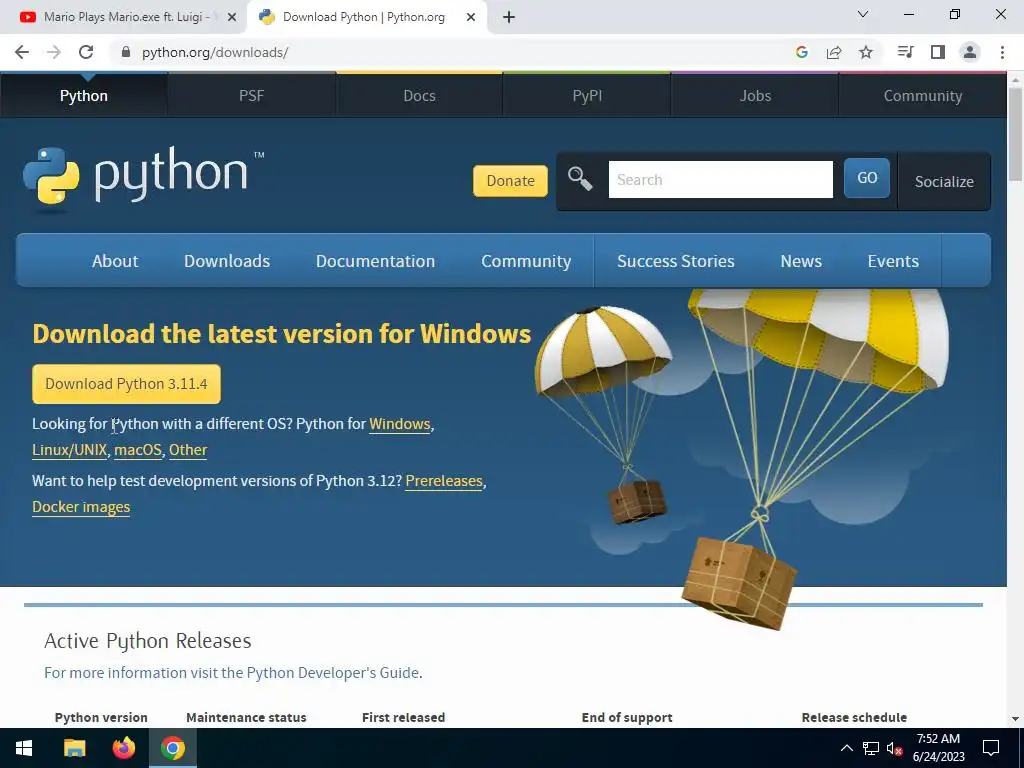This screenshot has height=768, width=1024.
Task: Open the Community top tab
Action: (x=923, y=96)
